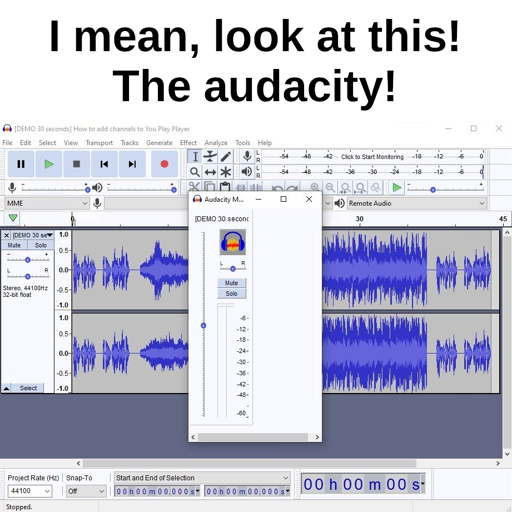Start recording with the red Record button
Image resolution: width=512 pixels, height=512 pixels.
[164, 164]
